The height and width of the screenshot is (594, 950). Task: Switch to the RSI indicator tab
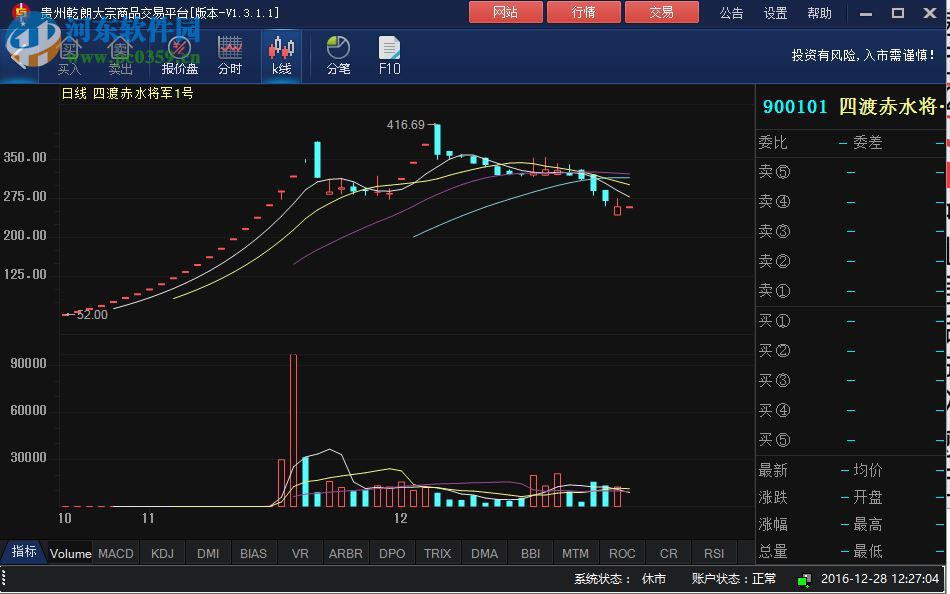(x=714, y=553)
